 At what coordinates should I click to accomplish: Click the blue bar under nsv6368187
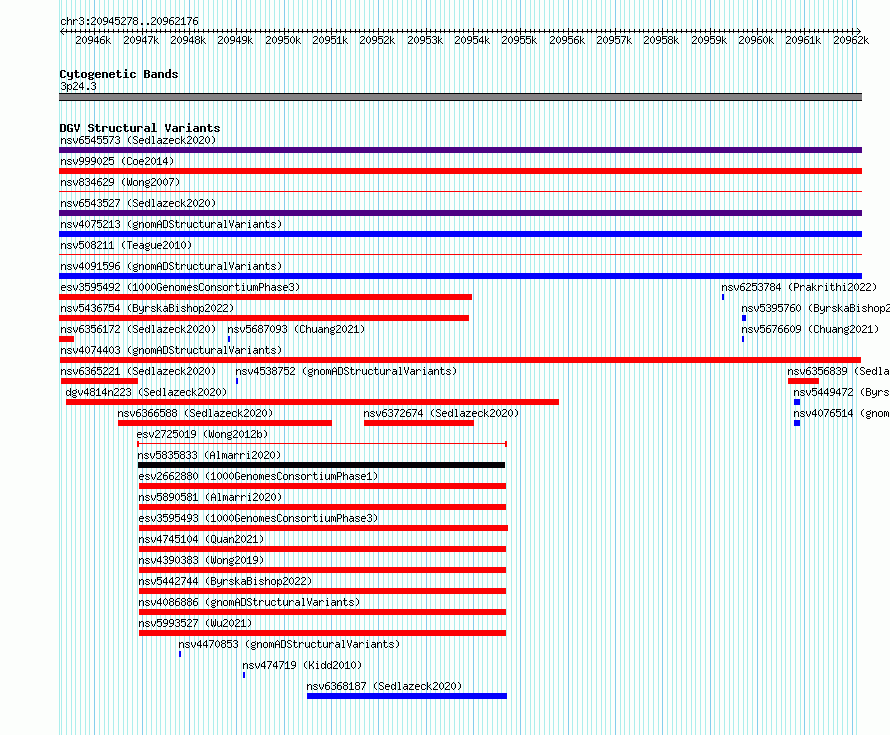(x=407, y=696)
